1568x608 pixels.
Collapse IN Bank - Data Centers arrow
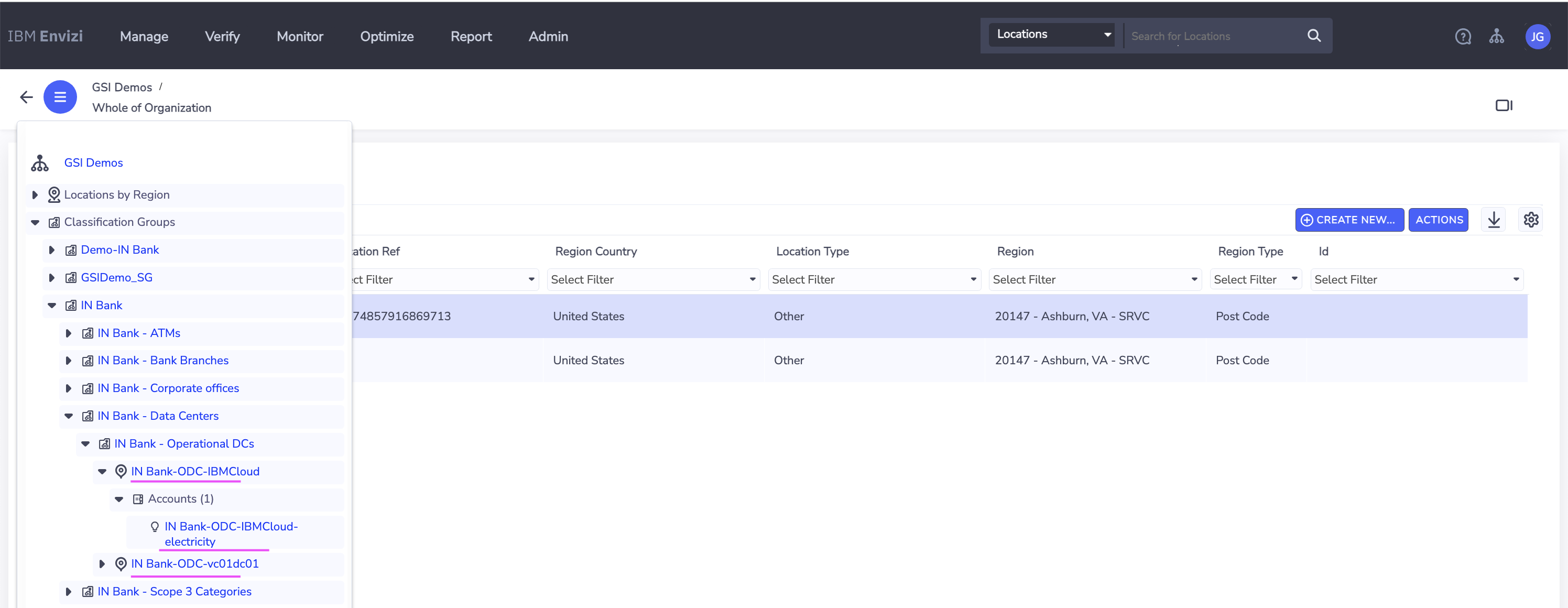[x=68, y=416]
